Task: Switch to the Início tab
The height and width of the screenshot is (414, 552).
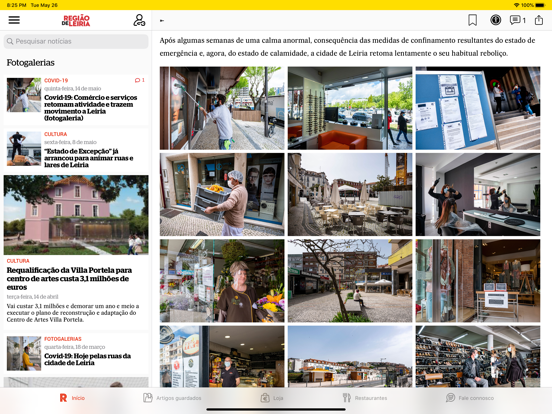Action: coord(72,398)
